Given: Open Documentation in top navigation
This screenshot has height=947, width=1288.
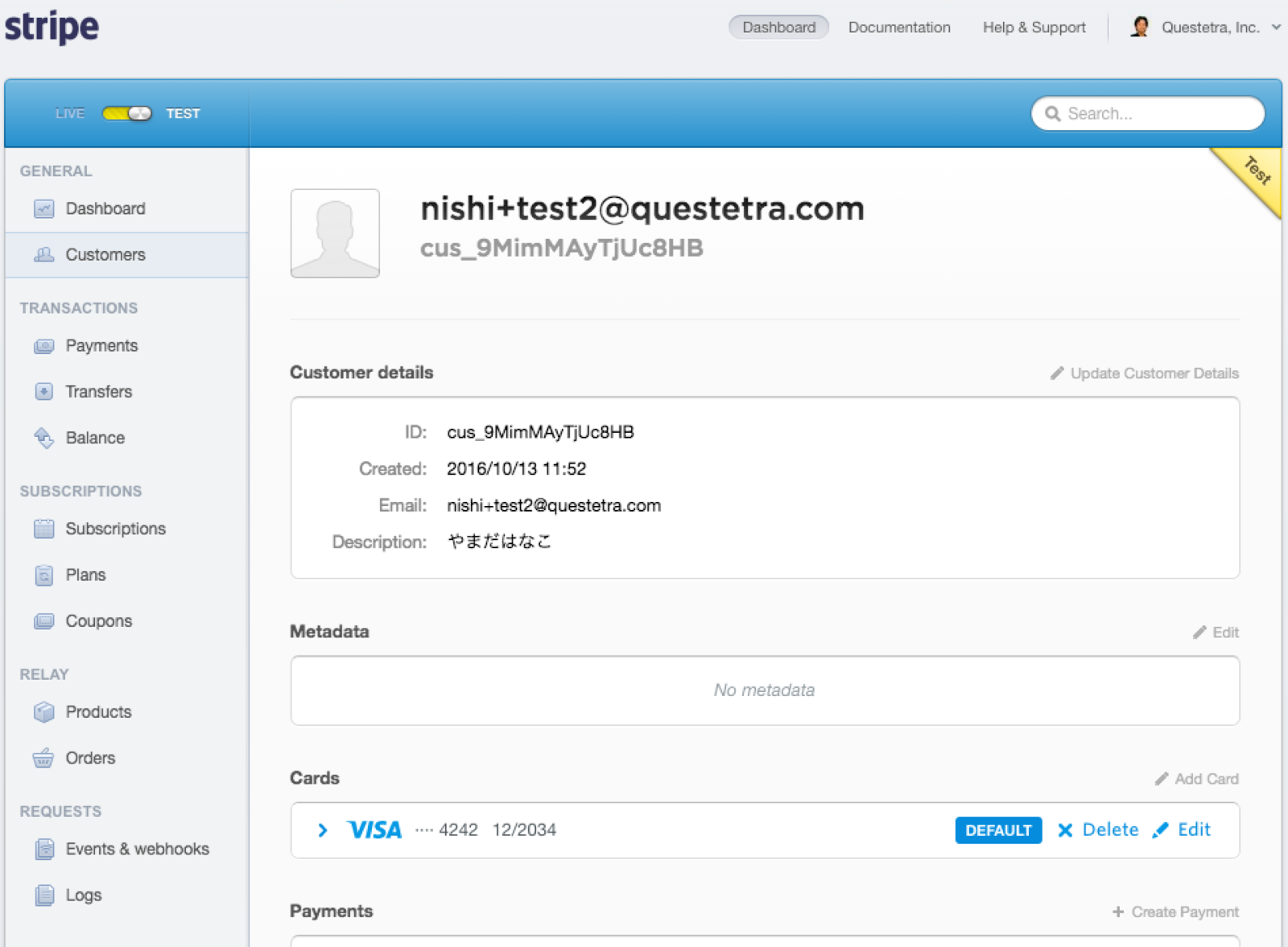Looking at the screenshot, I should pos(899,27).
